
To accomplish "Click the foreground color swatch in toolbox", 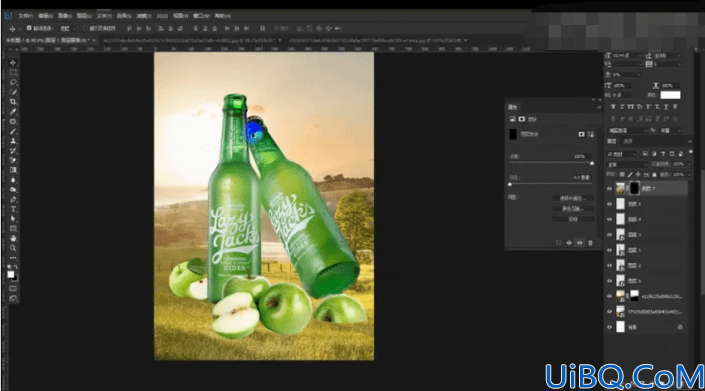I will click(11, 275).
